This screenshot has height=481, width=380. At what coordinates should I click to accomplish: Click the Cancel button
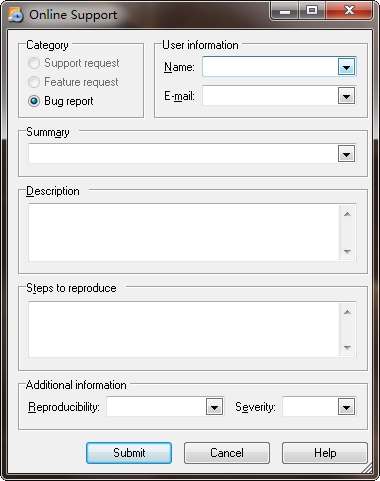click(x=227, y=453)
